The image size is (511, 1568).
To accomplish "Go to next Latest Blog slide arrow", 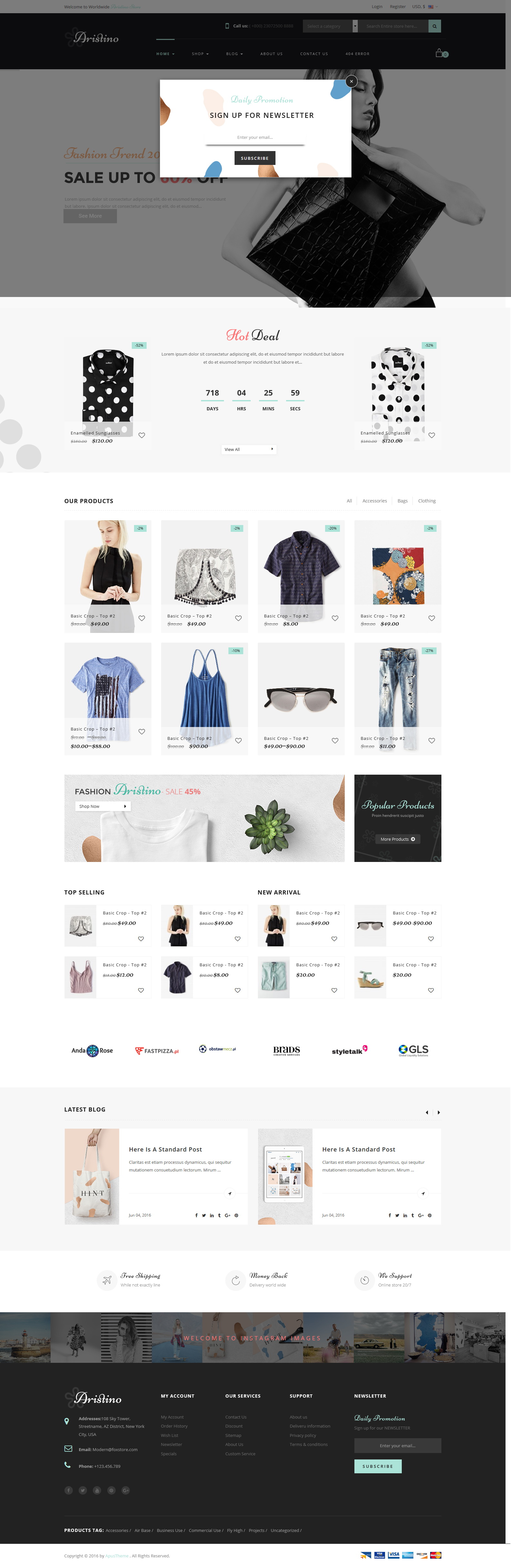I will point(439,1112).
